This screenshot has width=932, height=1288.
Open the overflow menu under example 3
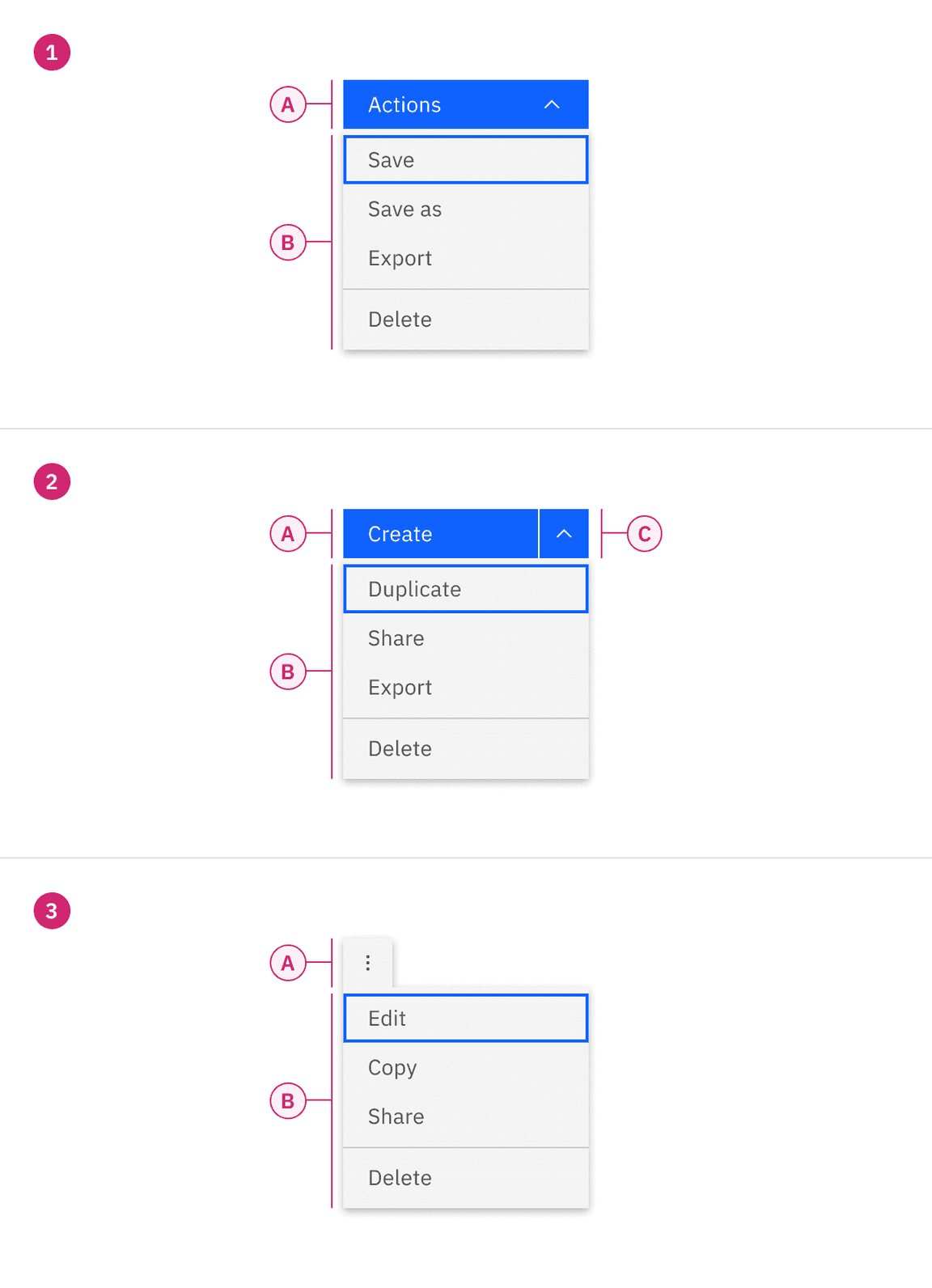[x=368, y=963]
